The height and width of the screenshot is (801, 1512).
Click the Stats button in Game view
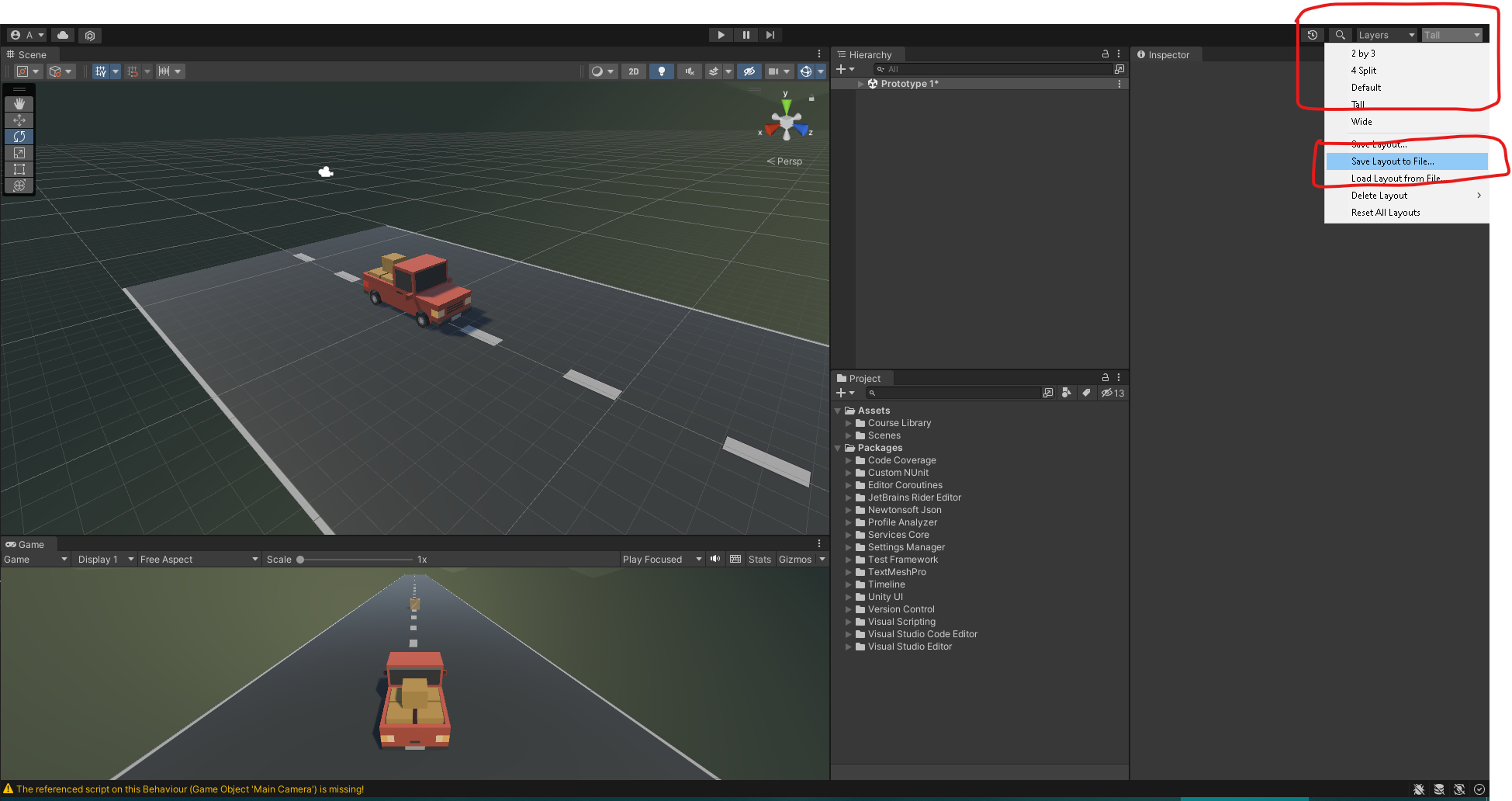(x=759, y=560)
